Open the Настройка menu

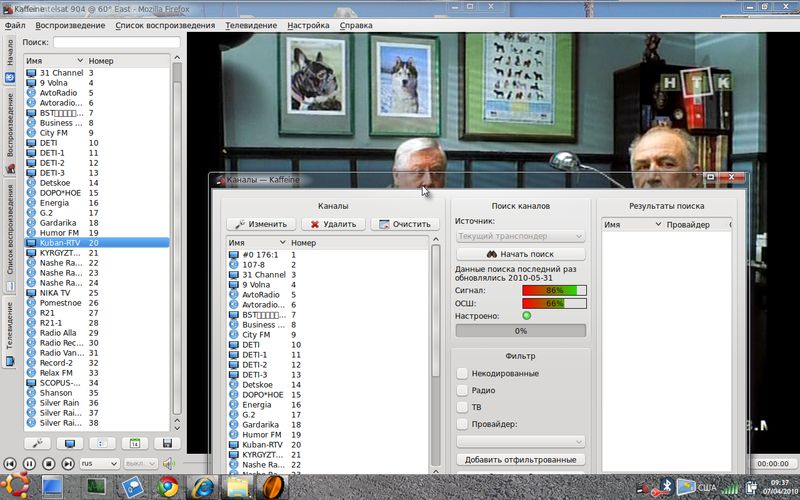pyautogui.click(x=308, y=24)
